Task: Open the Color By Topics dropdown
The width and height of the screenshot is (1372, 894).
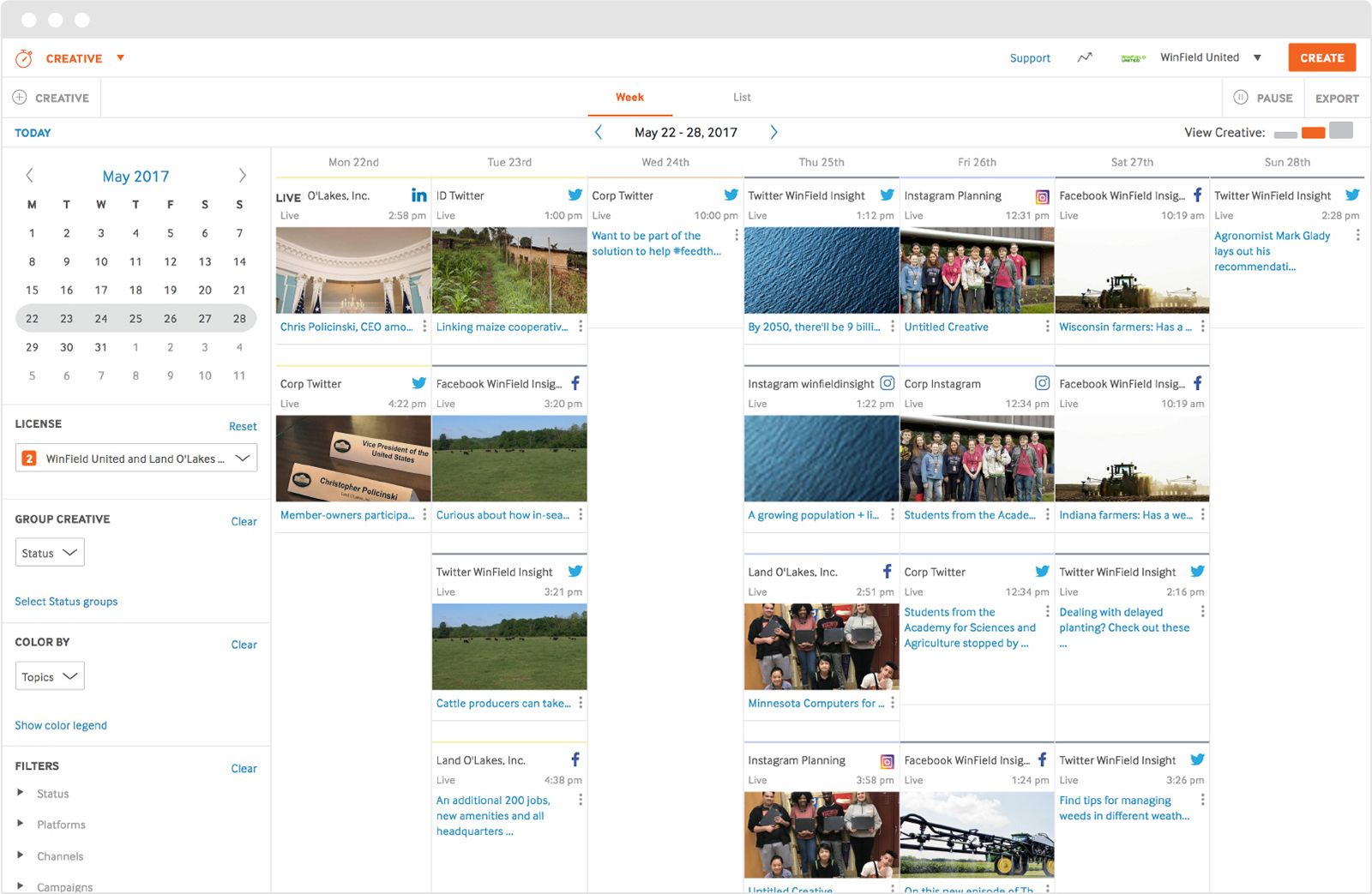Action: (50, 676)
